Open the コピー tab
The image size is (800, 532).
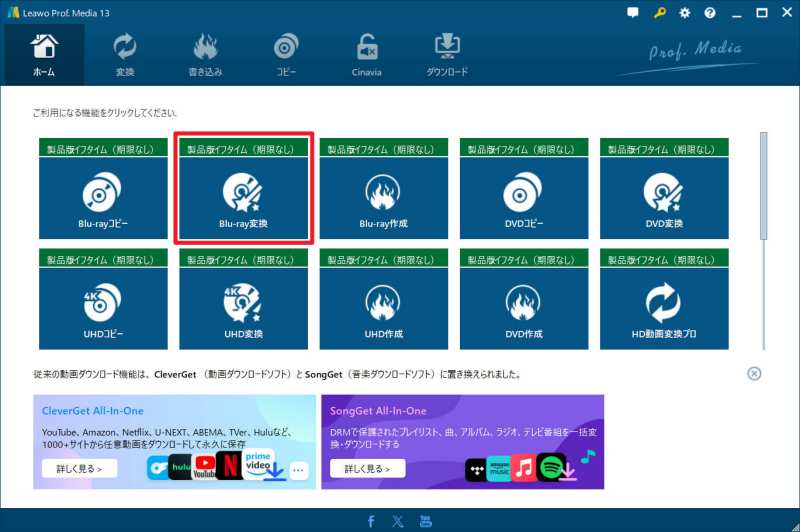coord(286,55)
